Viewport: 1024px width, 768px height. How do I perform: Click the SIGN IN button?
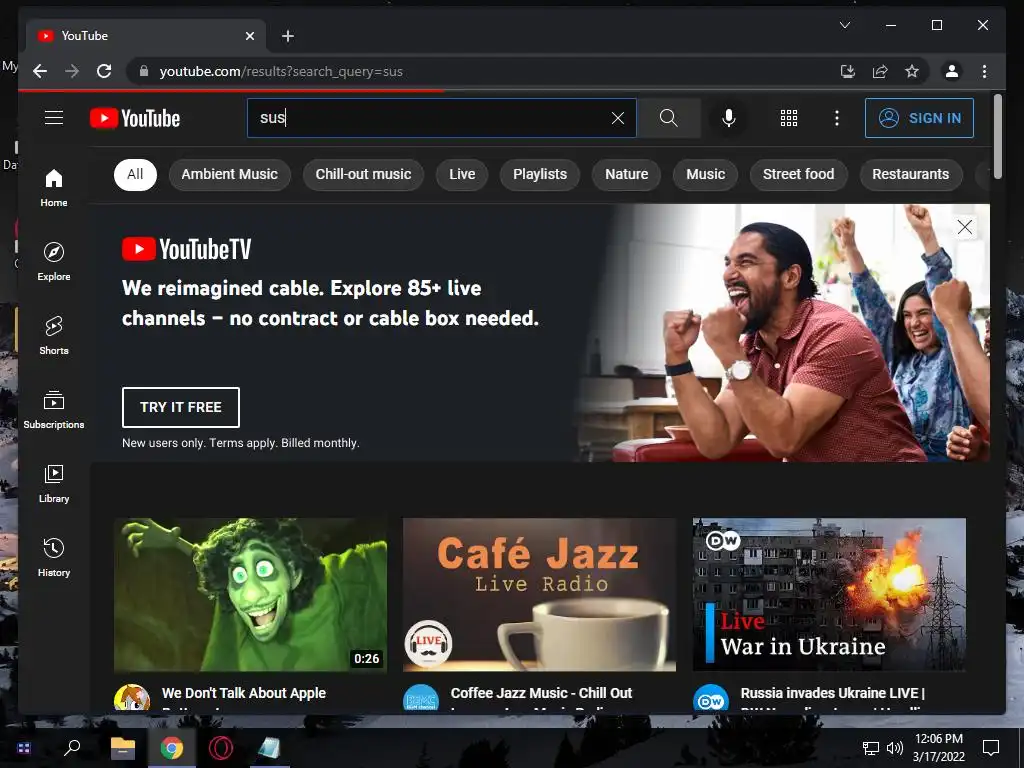(919, 118)
